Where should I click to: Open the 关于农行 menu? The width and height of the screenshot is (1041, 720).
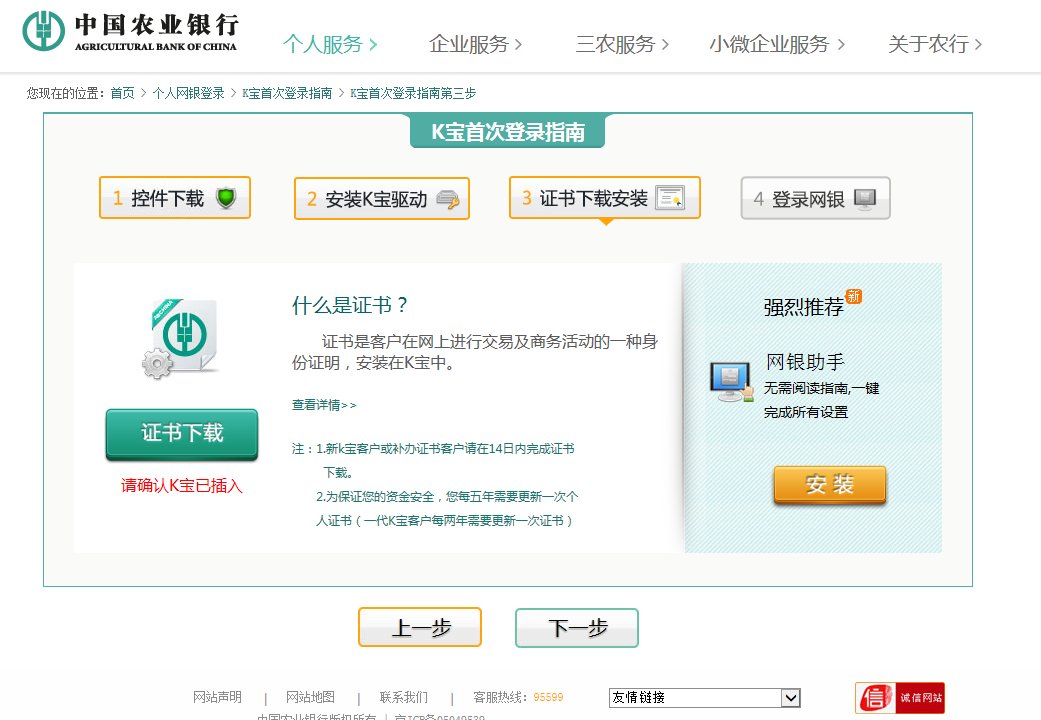point(929,44)
